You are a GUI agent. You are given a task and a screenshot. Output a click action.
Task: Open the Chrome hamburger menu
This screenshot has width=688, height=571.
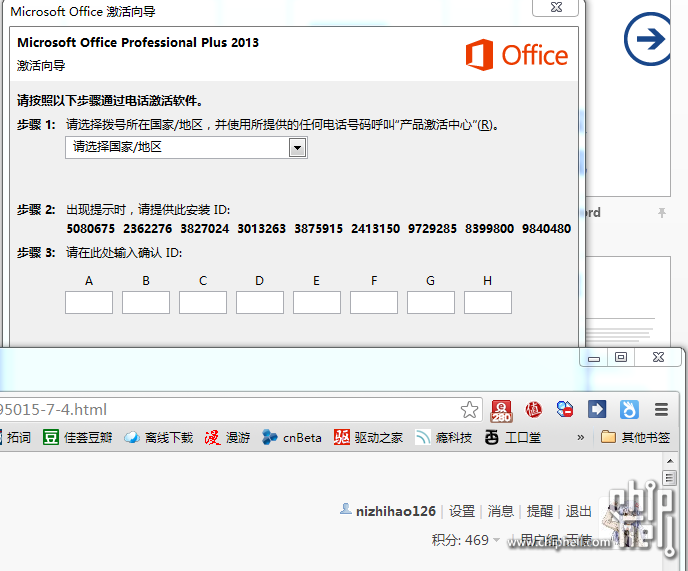661,409
